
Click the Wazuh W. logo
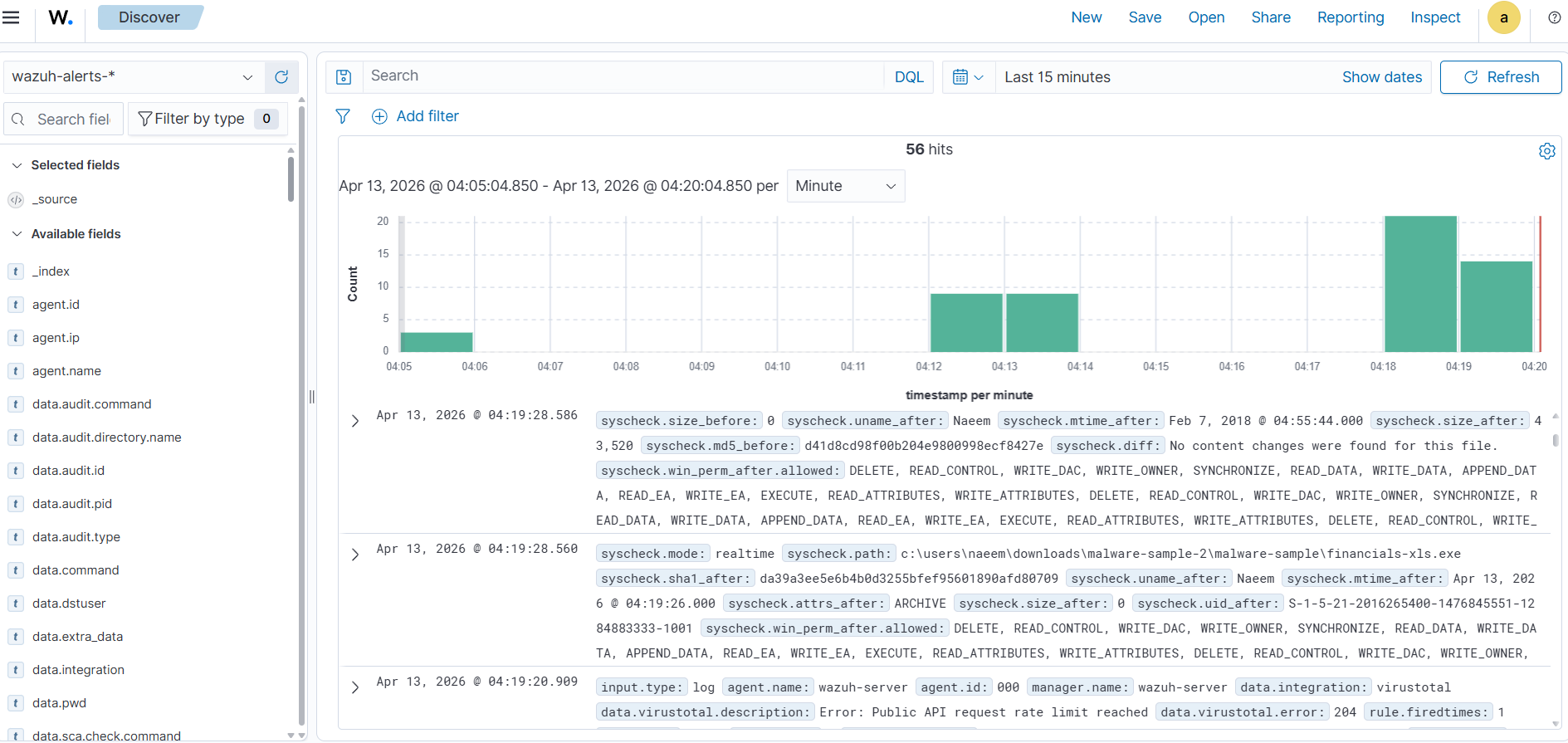(61, 17)
